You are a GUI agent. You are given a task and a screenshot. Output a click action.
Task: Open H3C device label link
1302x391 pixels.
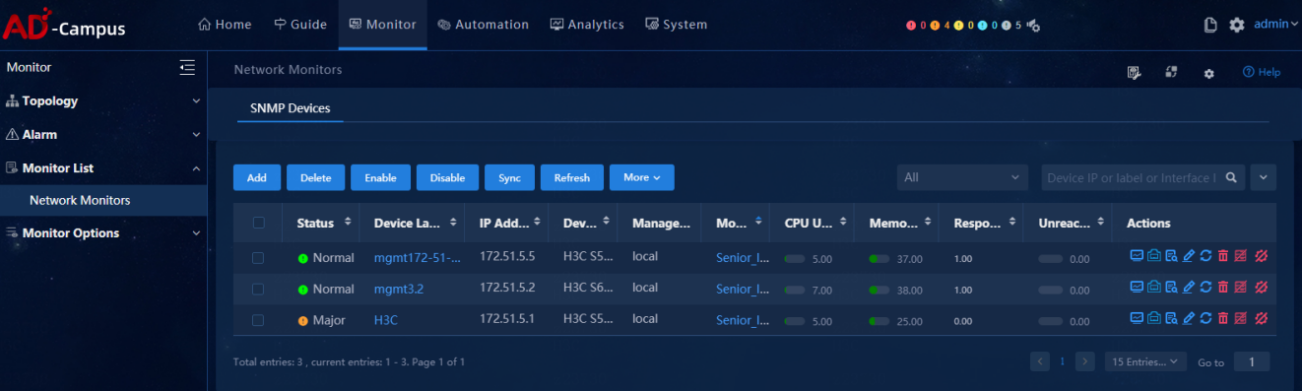386,320
